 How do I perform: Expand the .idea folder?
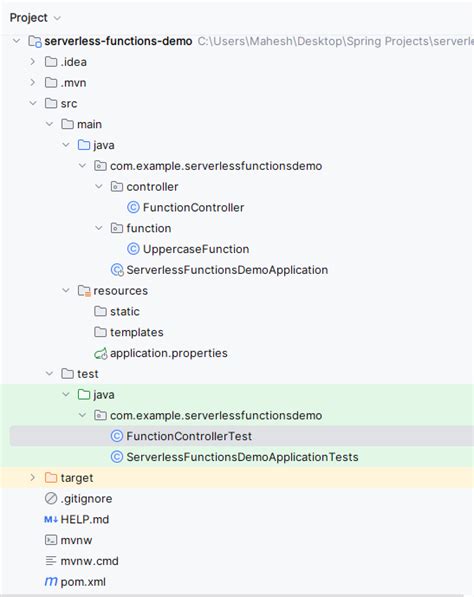click(33, 62)
